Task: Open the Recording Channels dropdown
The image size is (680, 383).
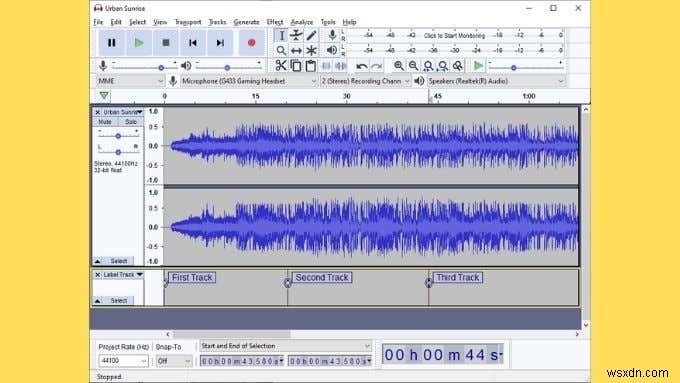Action: (x=365, y=81)
